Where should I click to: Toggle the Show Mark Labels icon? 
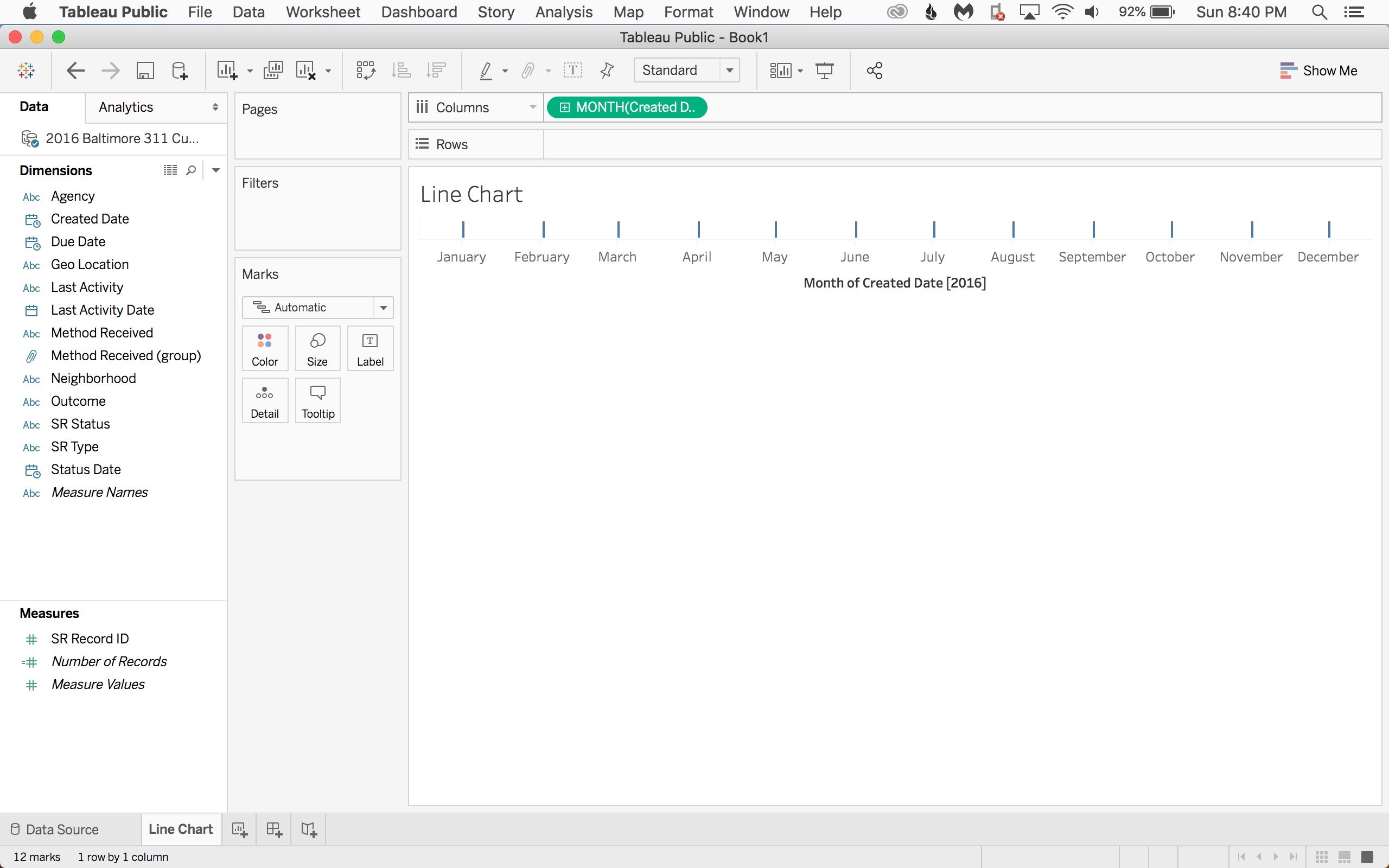(x=573, y=71)
